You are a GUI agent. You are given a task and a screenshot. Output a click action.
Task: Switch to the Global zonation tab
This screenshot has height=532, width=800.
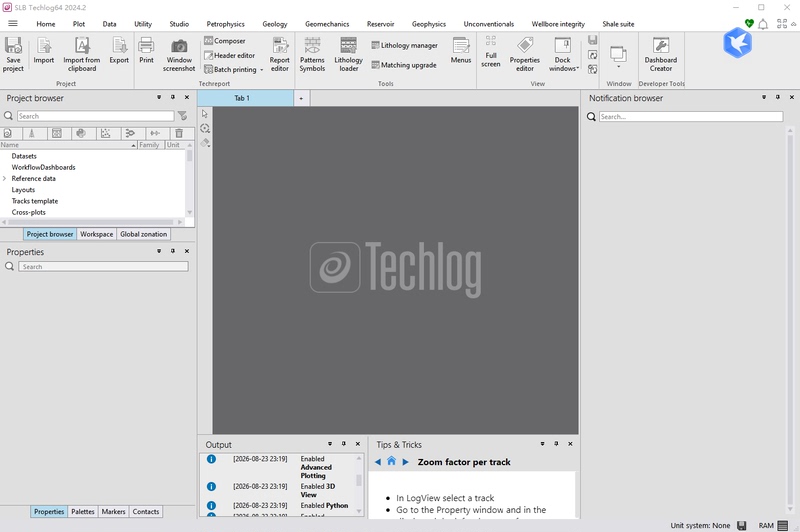[143, 234]
